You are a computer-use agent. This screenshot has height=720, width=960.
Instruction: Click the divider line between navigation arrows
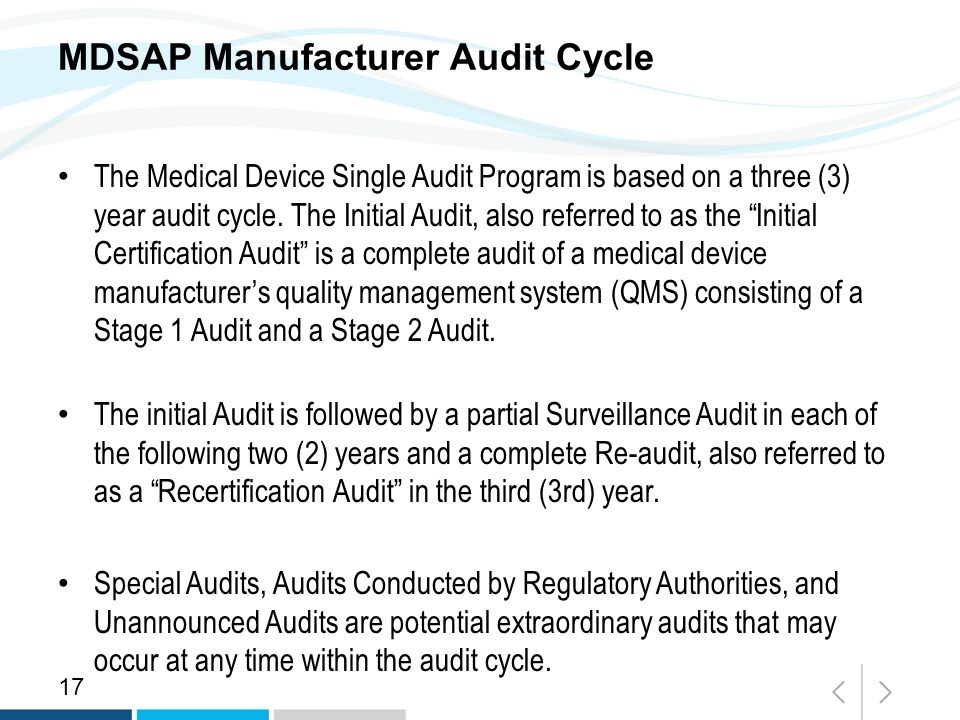[x=862, y=692]
